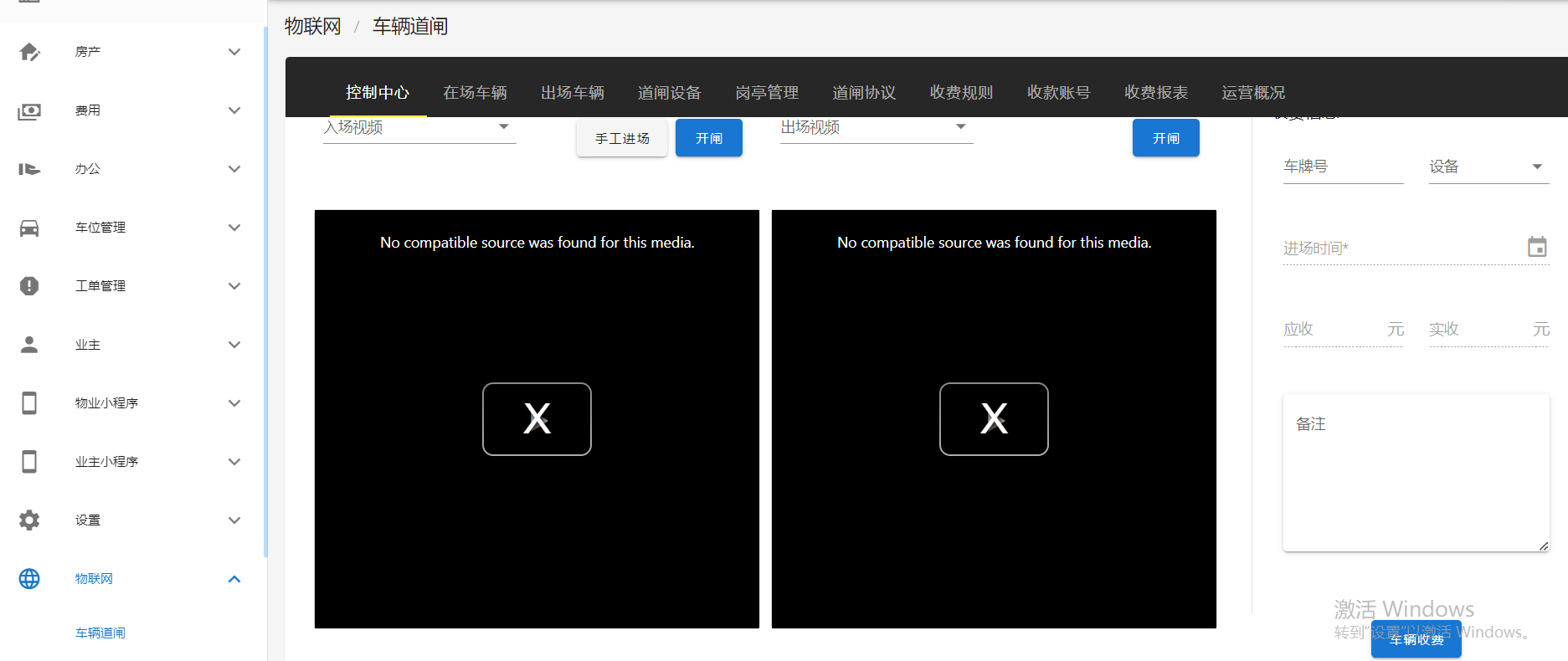Click entry video 'No compatible source' message

tap(537, 243)
